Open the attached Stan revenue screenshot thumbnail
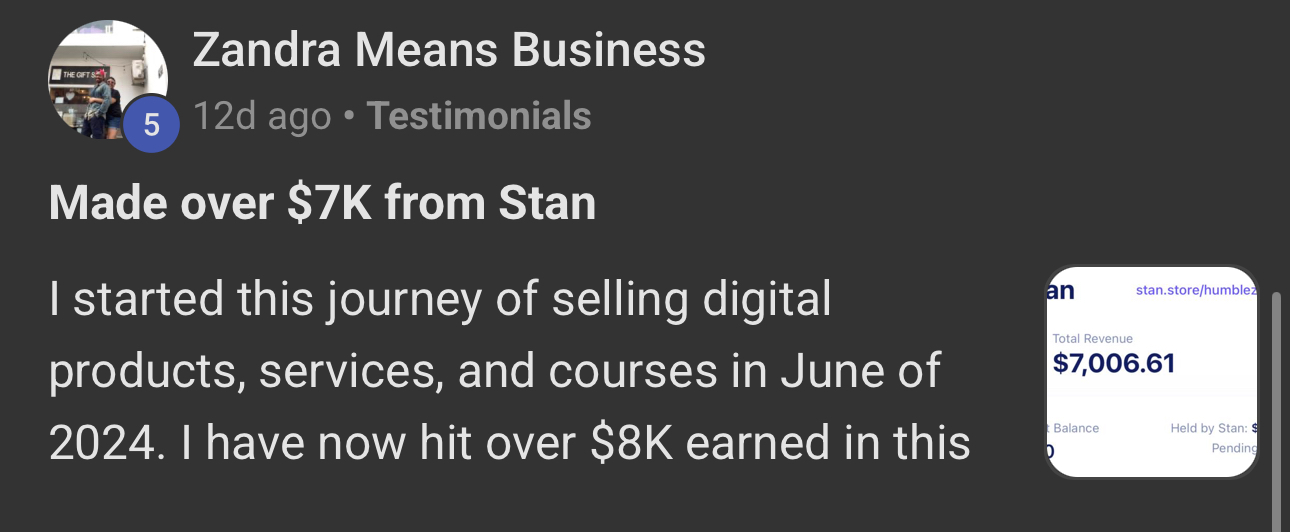1290x532 pixels. 1152,372
